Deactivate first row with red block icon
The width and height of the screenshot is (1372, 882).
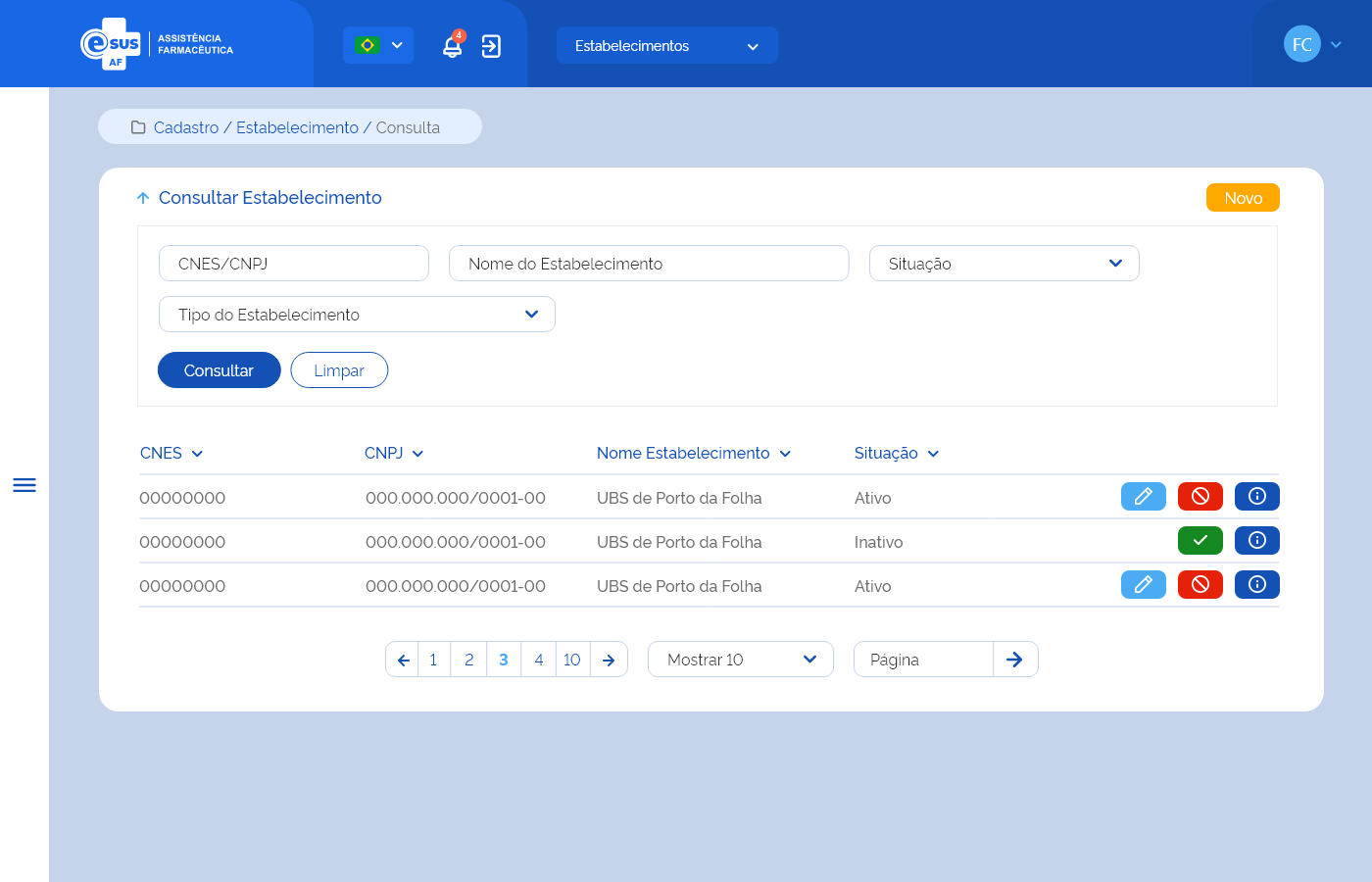click(1200, 497)
